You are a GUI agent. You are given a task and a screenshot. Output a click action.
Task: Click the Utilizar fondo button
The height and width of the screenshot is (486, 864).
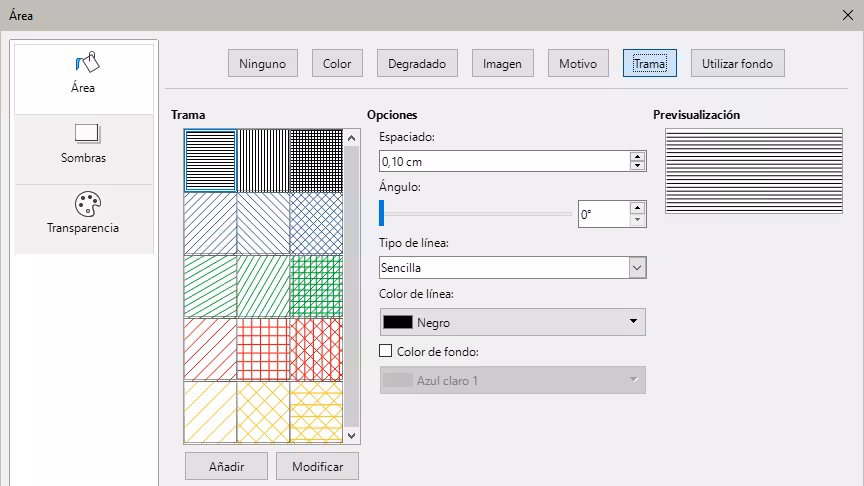coord(738,63)
